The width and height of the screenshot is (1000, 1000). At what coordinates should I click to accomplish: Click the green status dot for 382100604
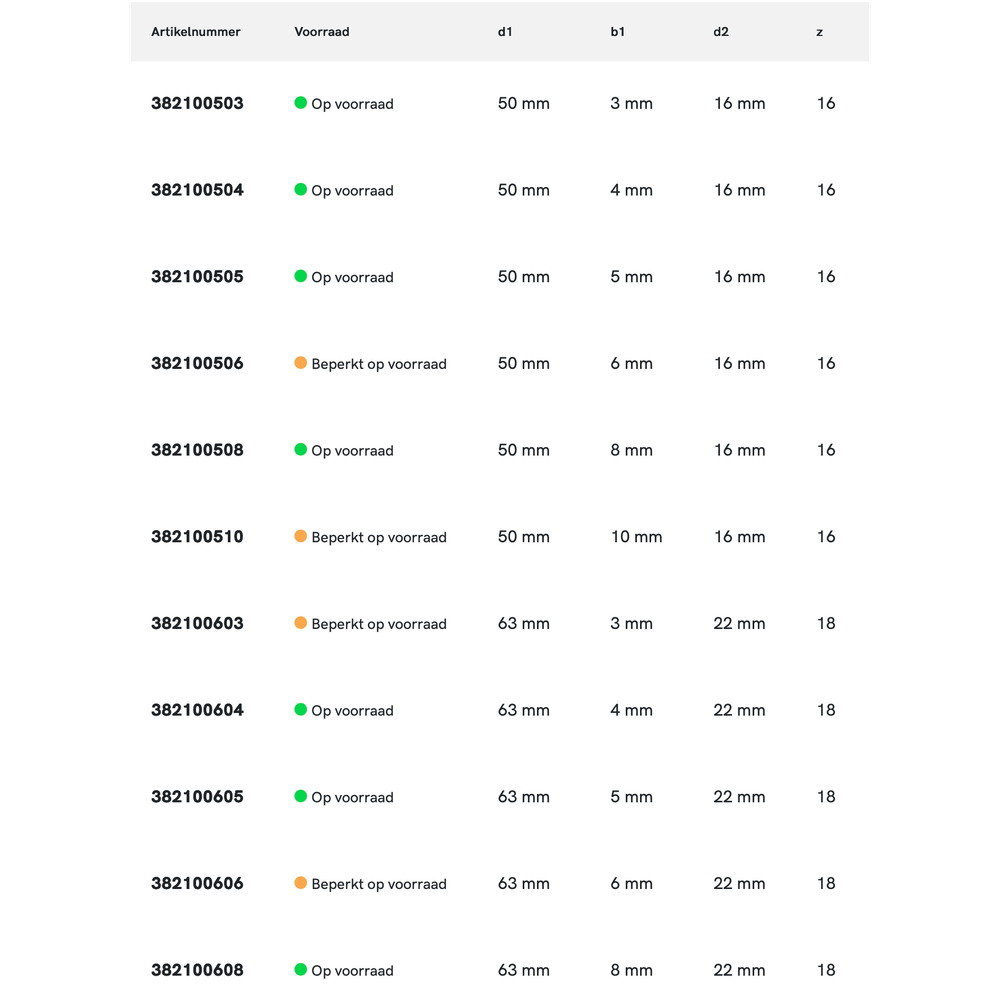click(x=300, y=710)
